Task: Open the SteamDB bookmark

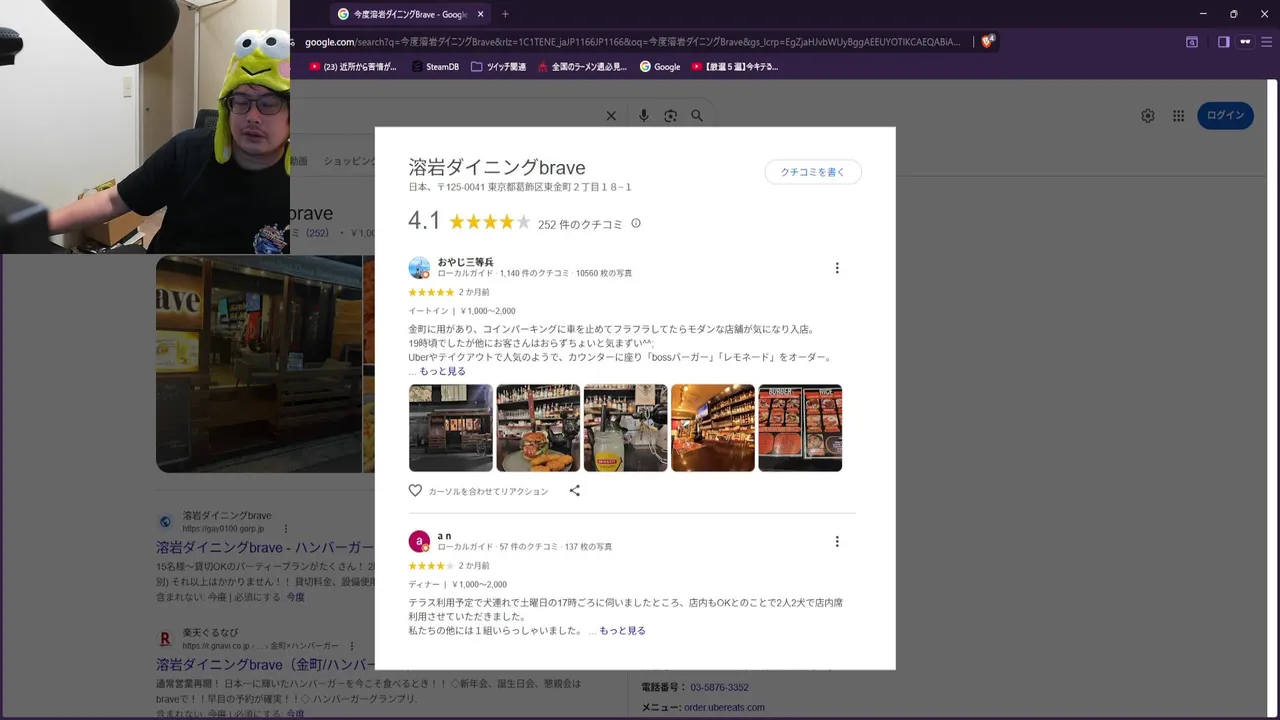Action: 435,67
